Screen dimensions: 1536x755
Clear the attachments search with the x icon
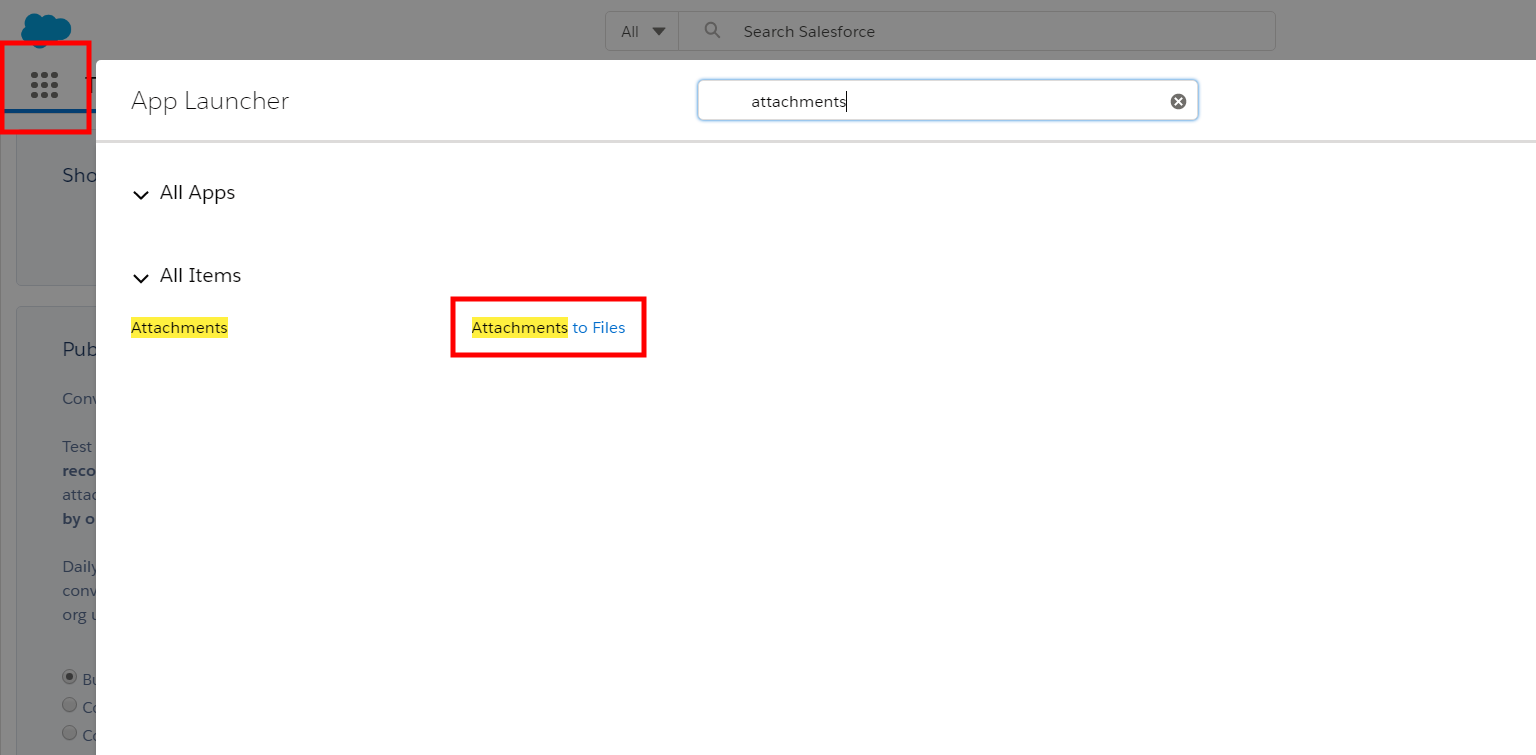[x=1177, y=100]
